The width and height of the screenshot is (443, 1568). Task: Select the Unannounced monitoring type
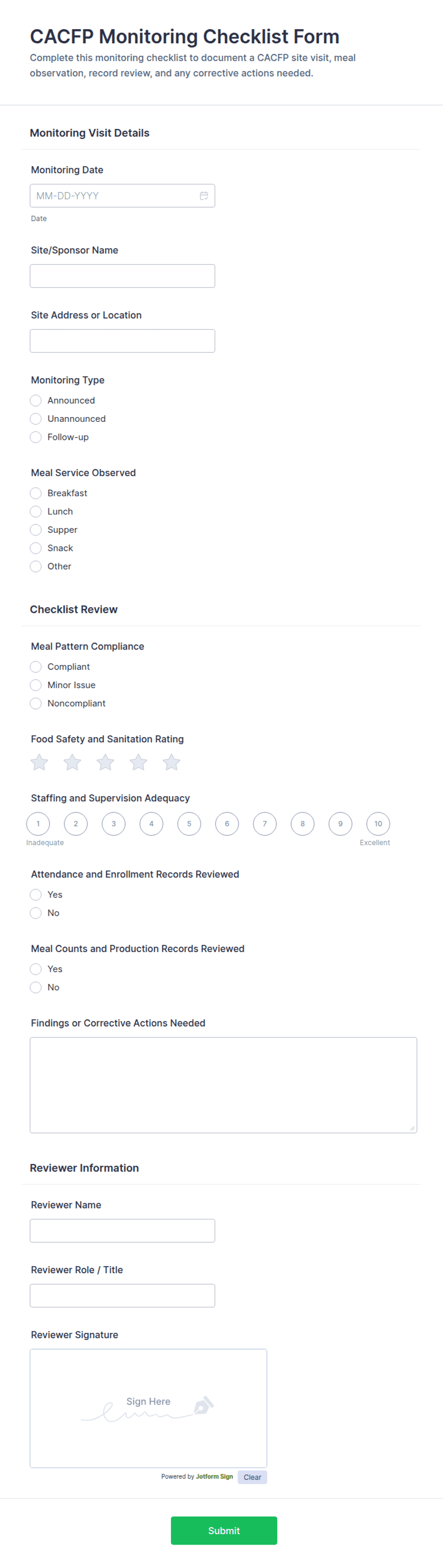36,419
